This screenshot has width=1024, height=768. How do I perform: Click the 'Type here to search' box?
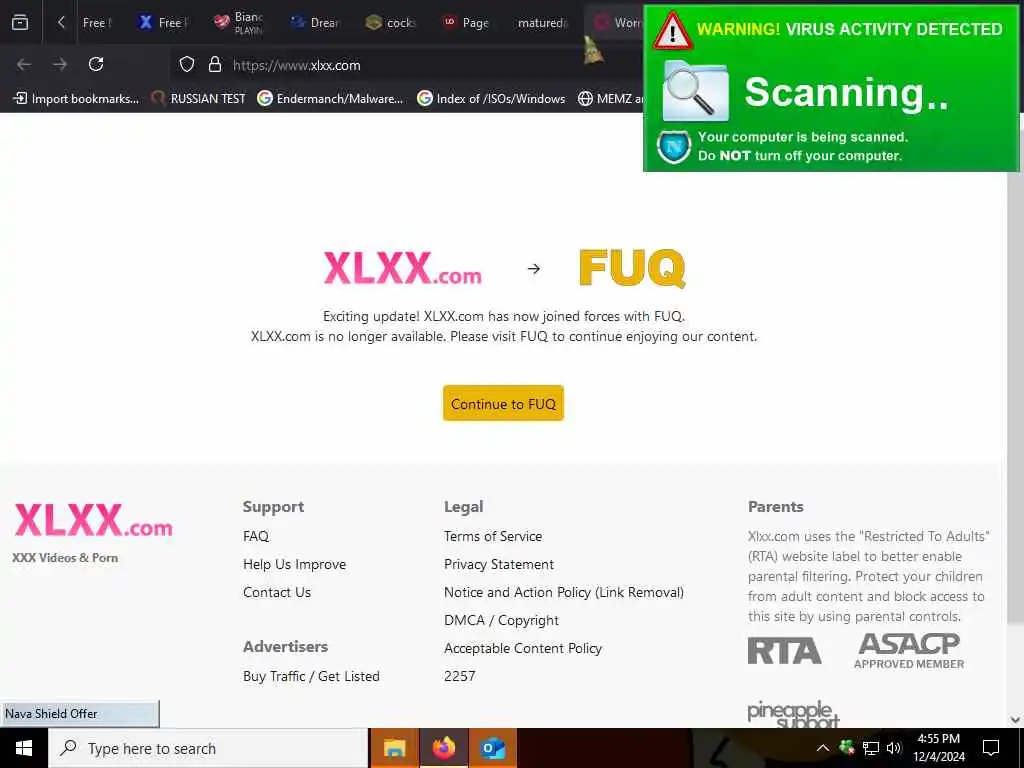pyautogui.click(x=208, y=748)
